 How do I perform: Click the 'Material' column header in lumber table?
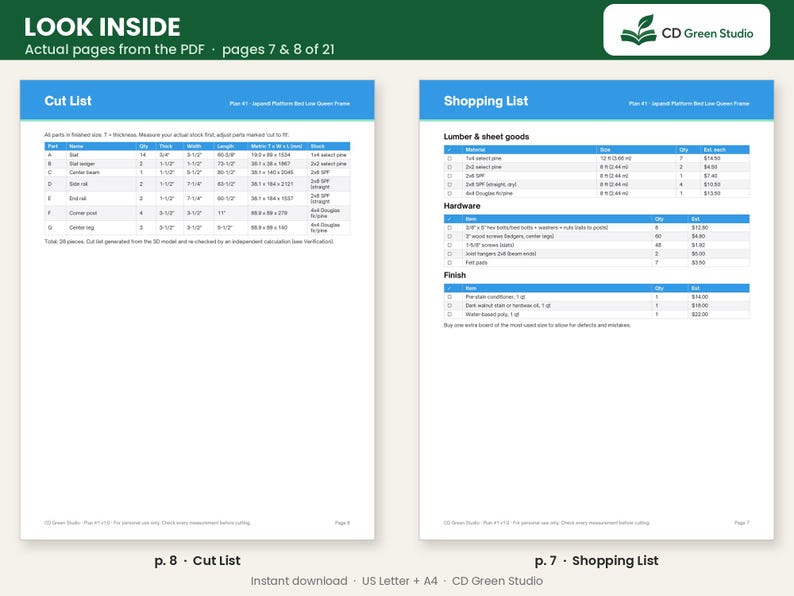[x=475, y=150]
